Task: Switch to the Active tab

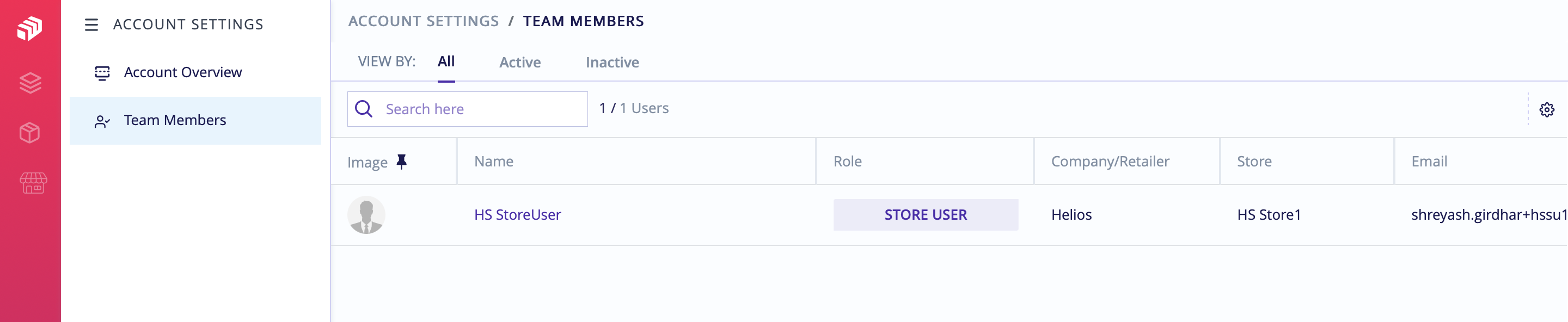Action: click(x=520, y=63)
